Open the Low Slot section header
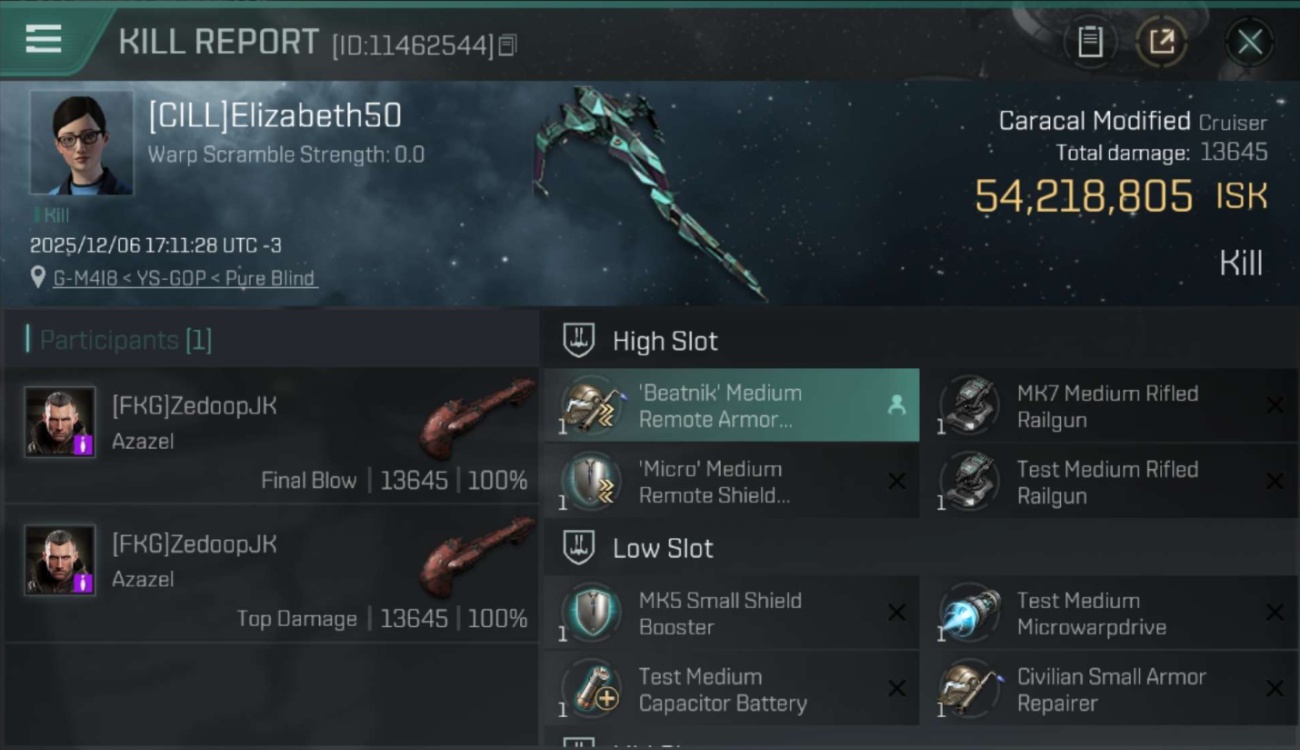 coord(920,548)
